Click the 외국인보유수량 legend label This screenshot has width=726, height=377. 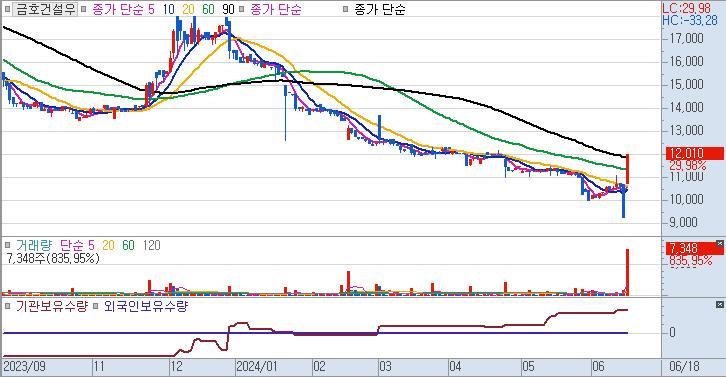point(146,306)
